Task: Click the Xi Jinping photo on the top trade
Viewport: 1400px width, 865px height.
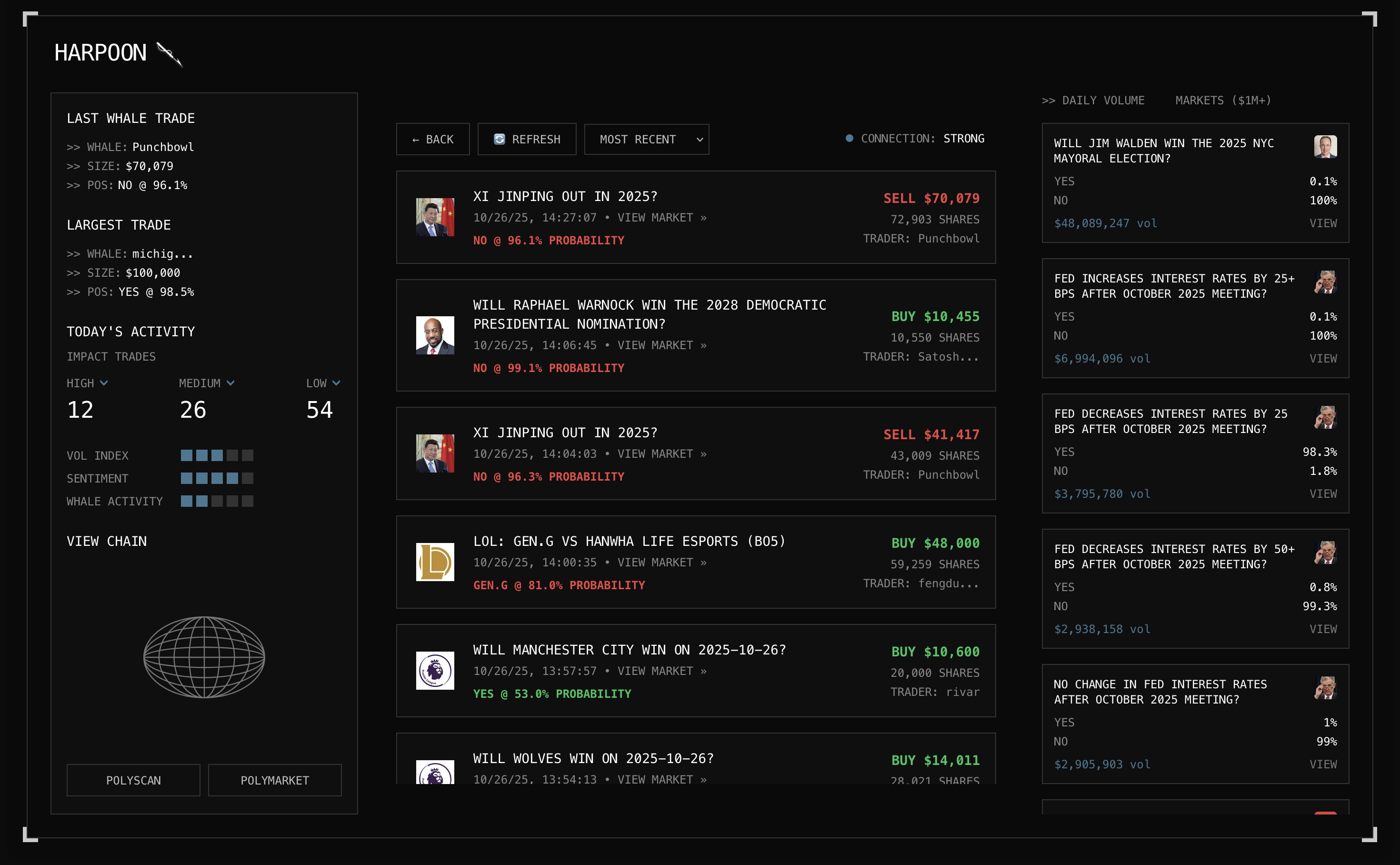Action: tap(435, 217)
